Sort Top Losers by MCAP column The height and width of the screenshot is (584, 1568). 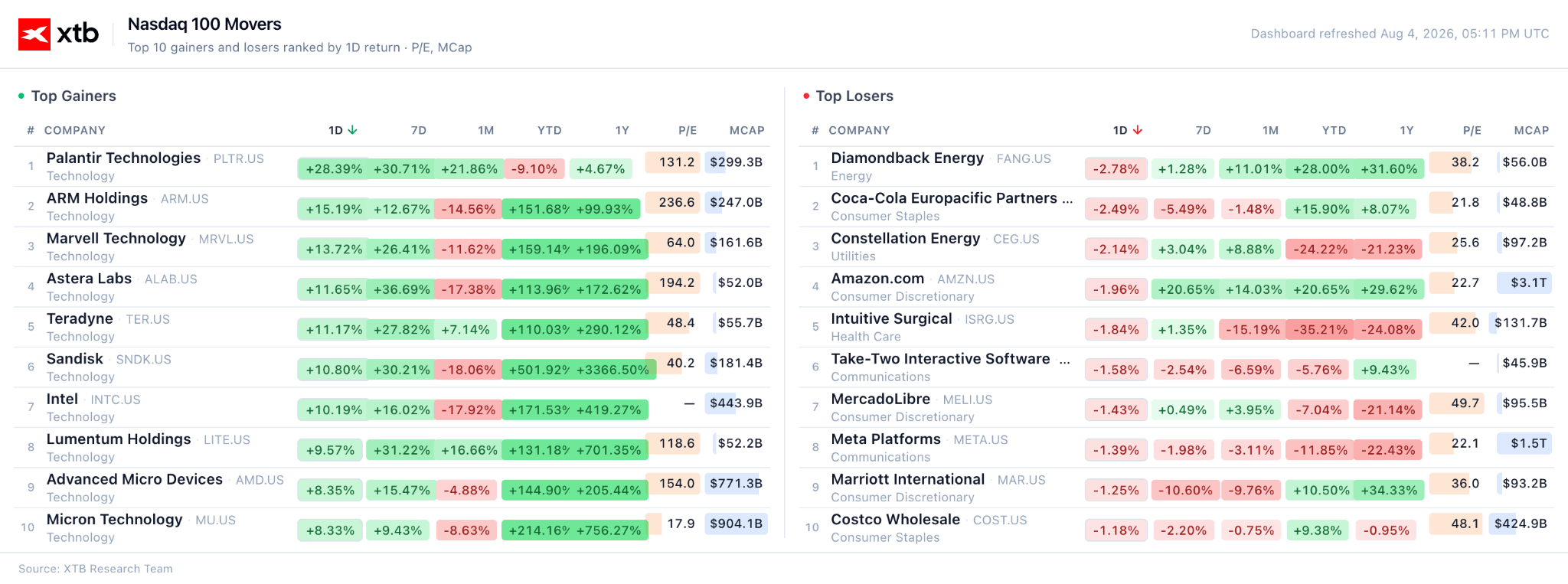pyautogui.click(x=1532, y=130)
